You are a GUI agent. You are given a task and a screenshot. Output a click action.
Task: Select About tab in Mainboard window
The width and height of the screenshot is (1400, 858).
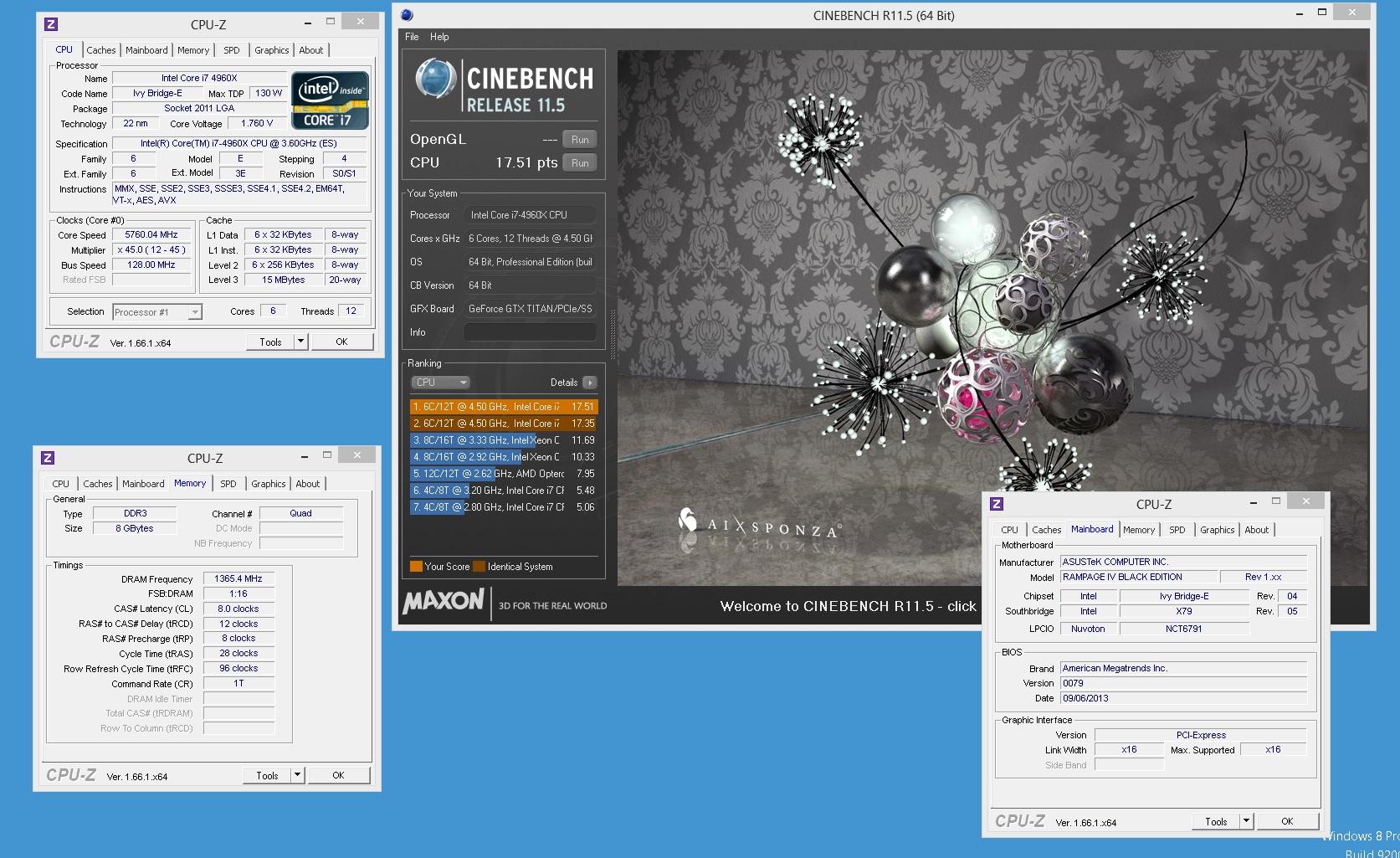[x=1257, y=530]
